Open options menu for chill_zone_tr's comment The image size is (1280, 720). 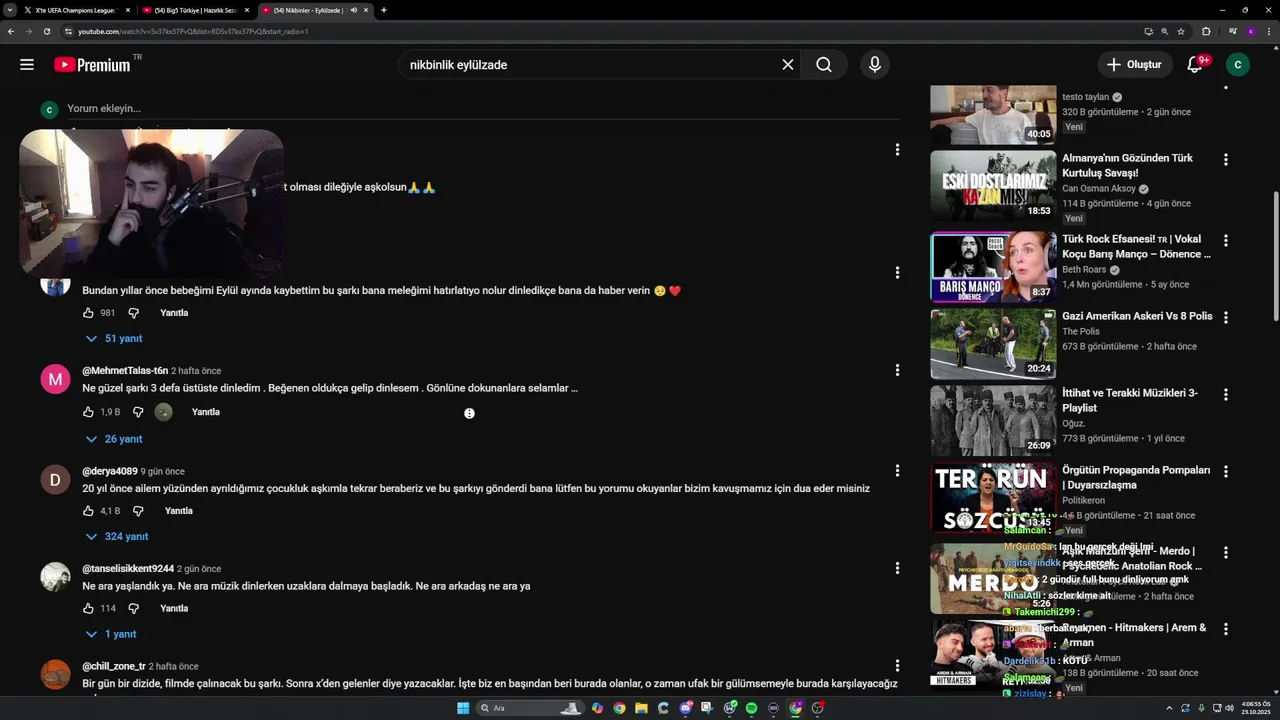(897, 666)
